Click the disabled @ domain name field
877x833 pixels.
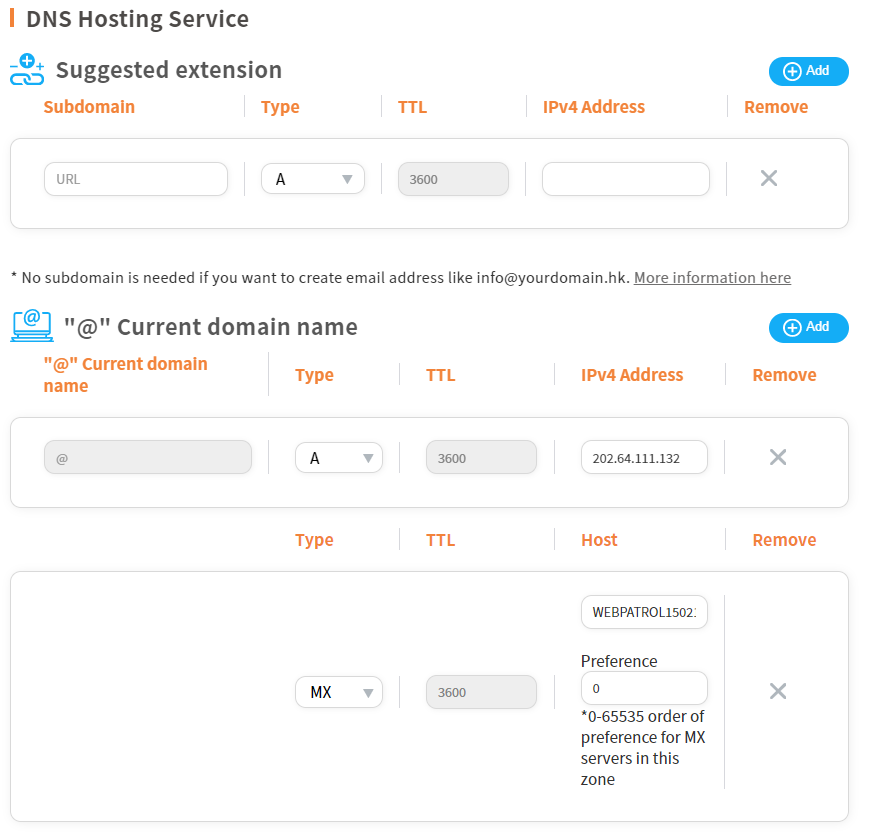point(148,458)
